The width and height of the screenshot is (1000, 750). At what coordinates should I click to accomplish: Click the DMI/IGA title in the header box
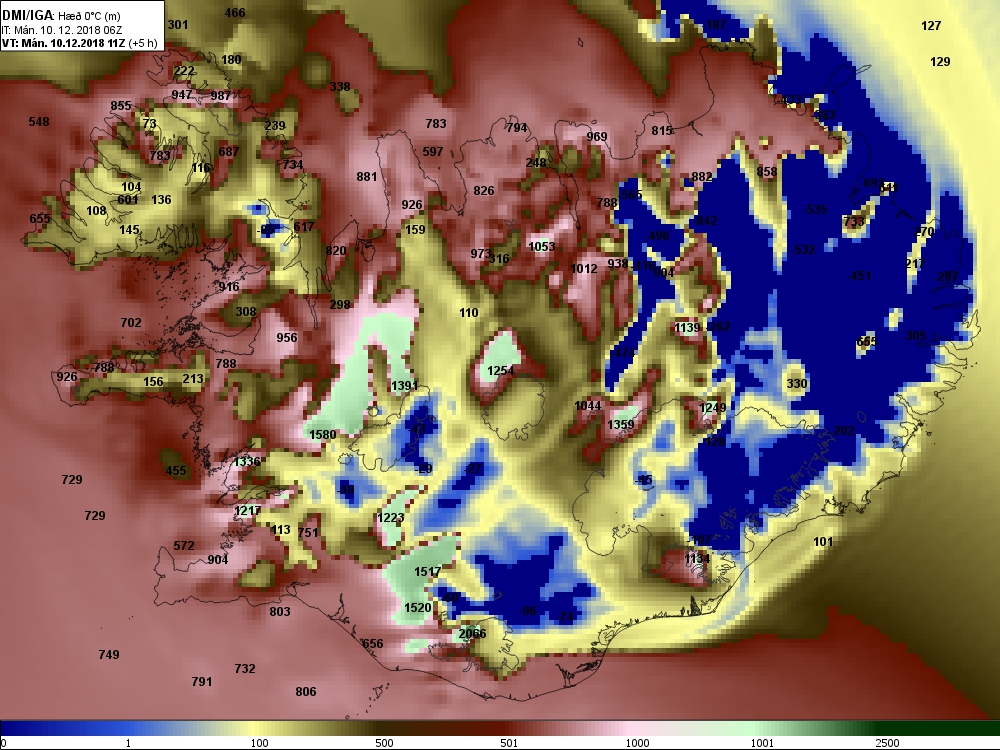pos(27,15)
